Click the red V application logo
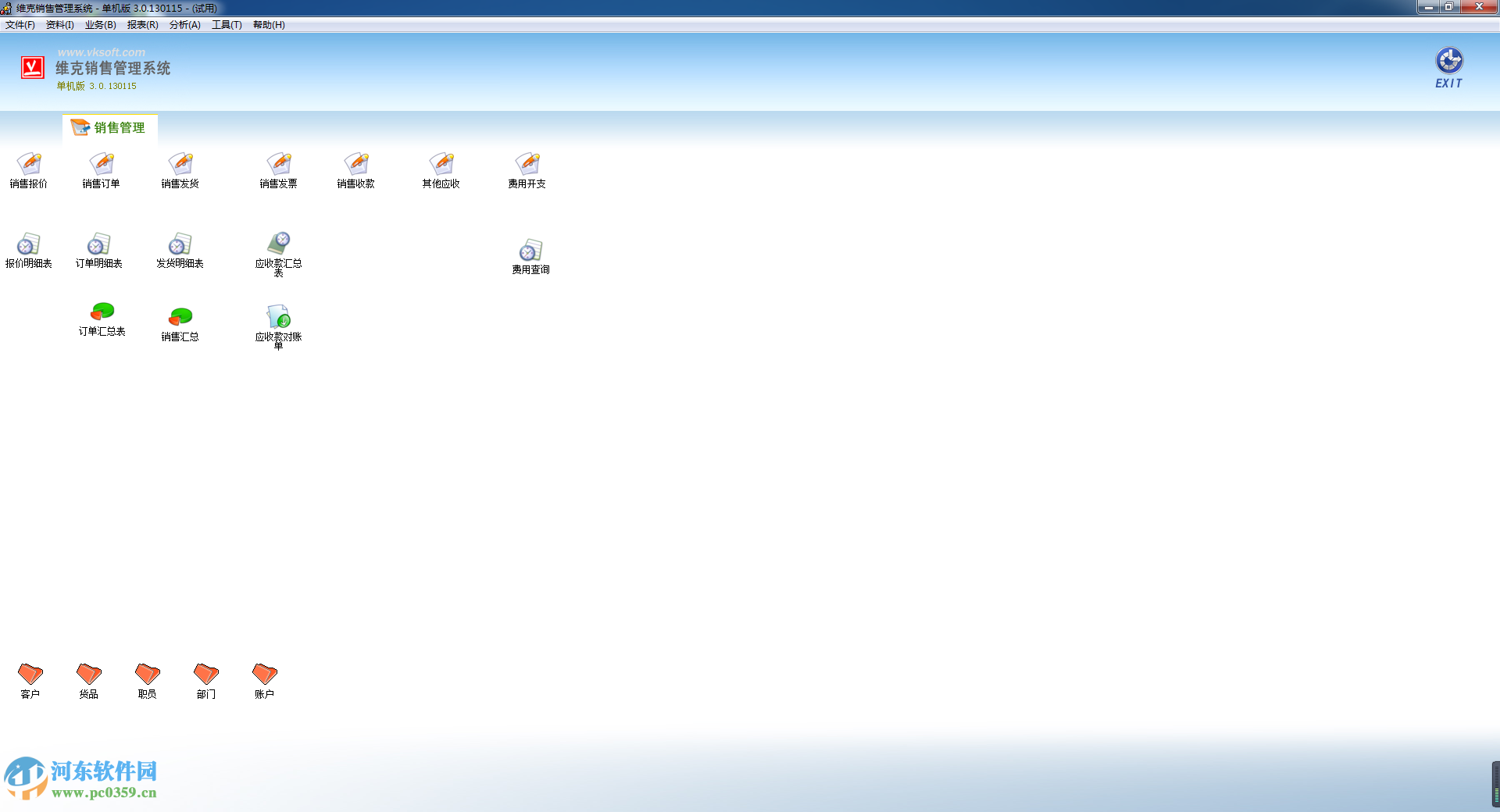Image resolution: width=1500 pixels, height=812 pixels. click(33, 68)
